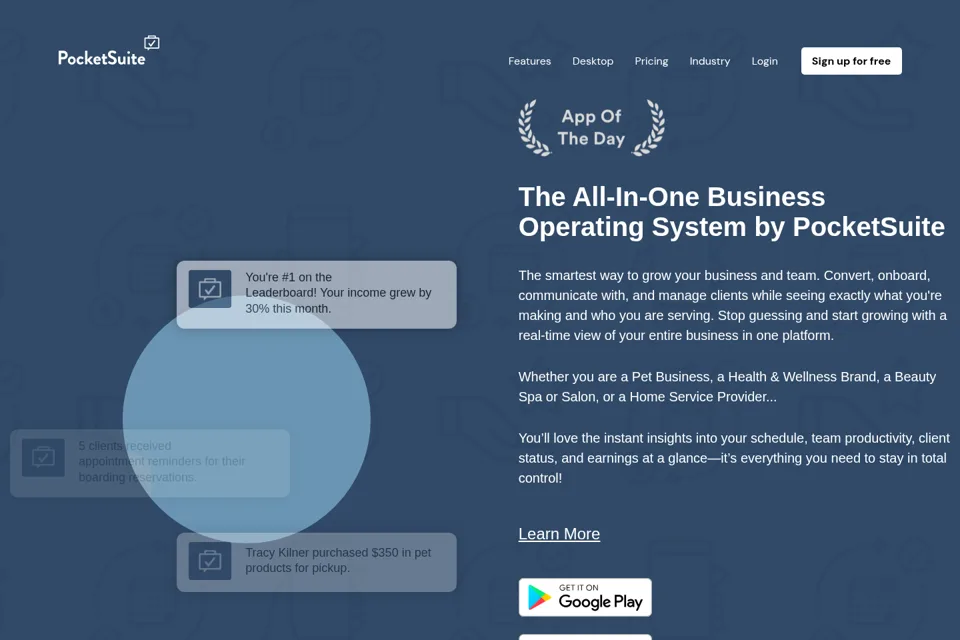This screenshot has width=960, height=640.
Task: Click Sign up for free button
Action: (x=850, y=61)
